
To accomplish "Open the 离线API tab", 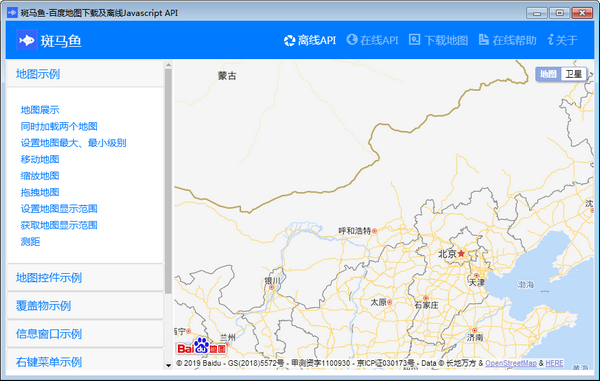I will (x=310, y=40).
